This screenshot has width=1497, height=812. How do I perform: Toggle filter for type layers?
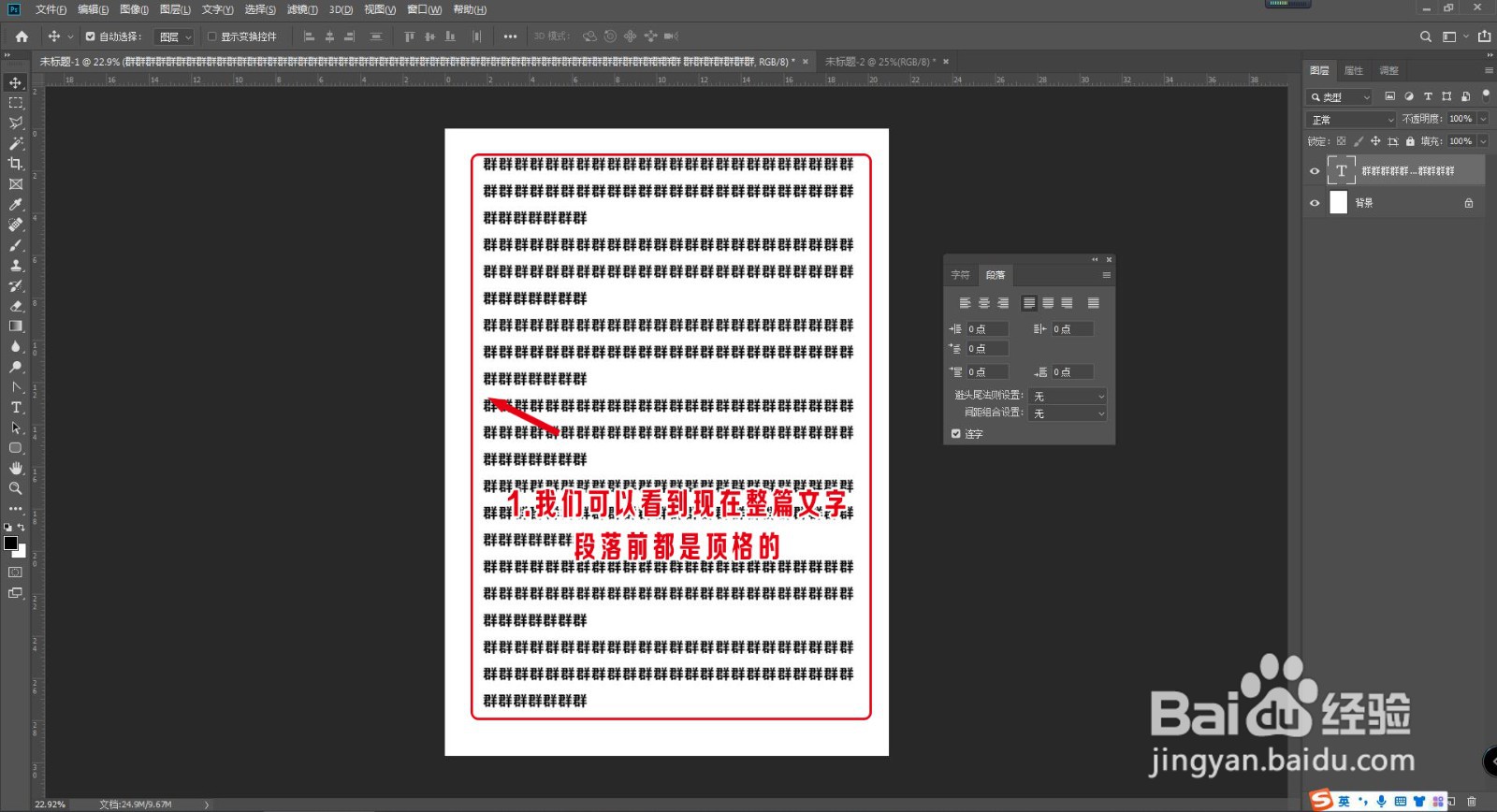pos(1428,96)
